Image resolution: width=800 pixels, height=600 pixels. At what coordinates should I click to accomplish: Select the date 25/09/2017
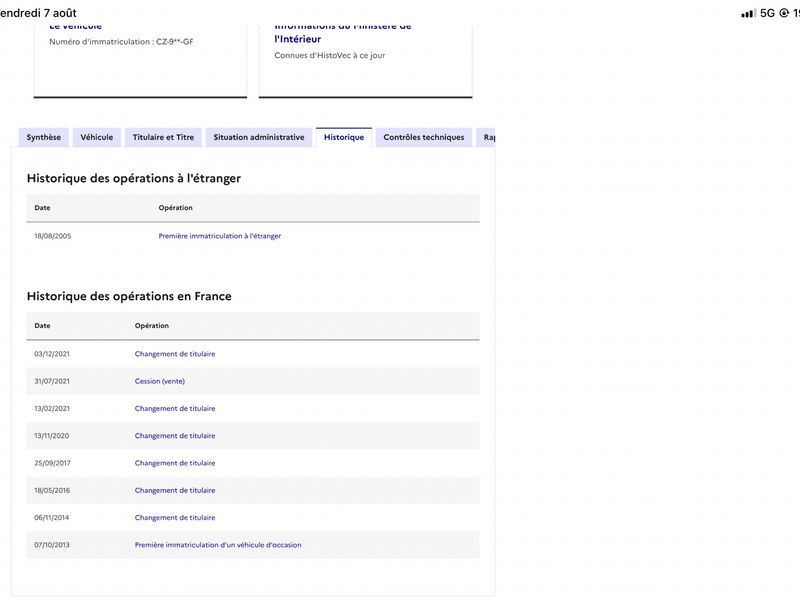[52, 463]
